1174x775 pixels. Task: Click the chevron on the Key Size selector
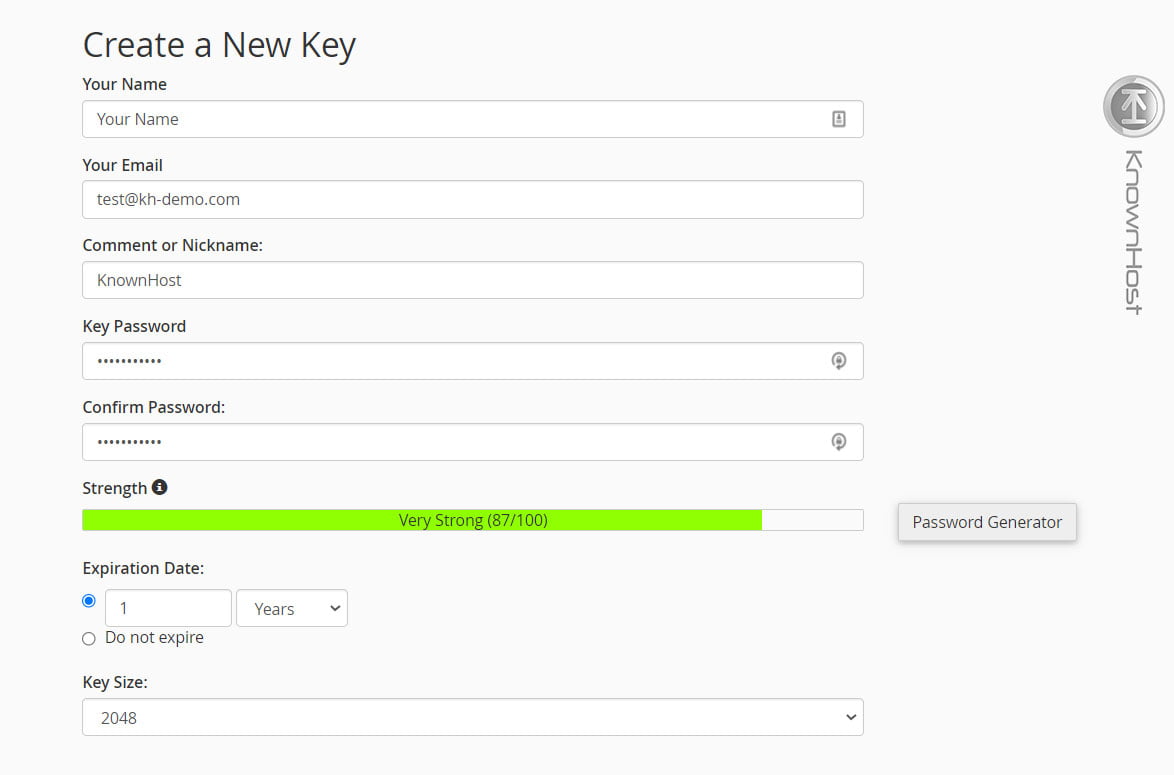click(x=851, y=717)
